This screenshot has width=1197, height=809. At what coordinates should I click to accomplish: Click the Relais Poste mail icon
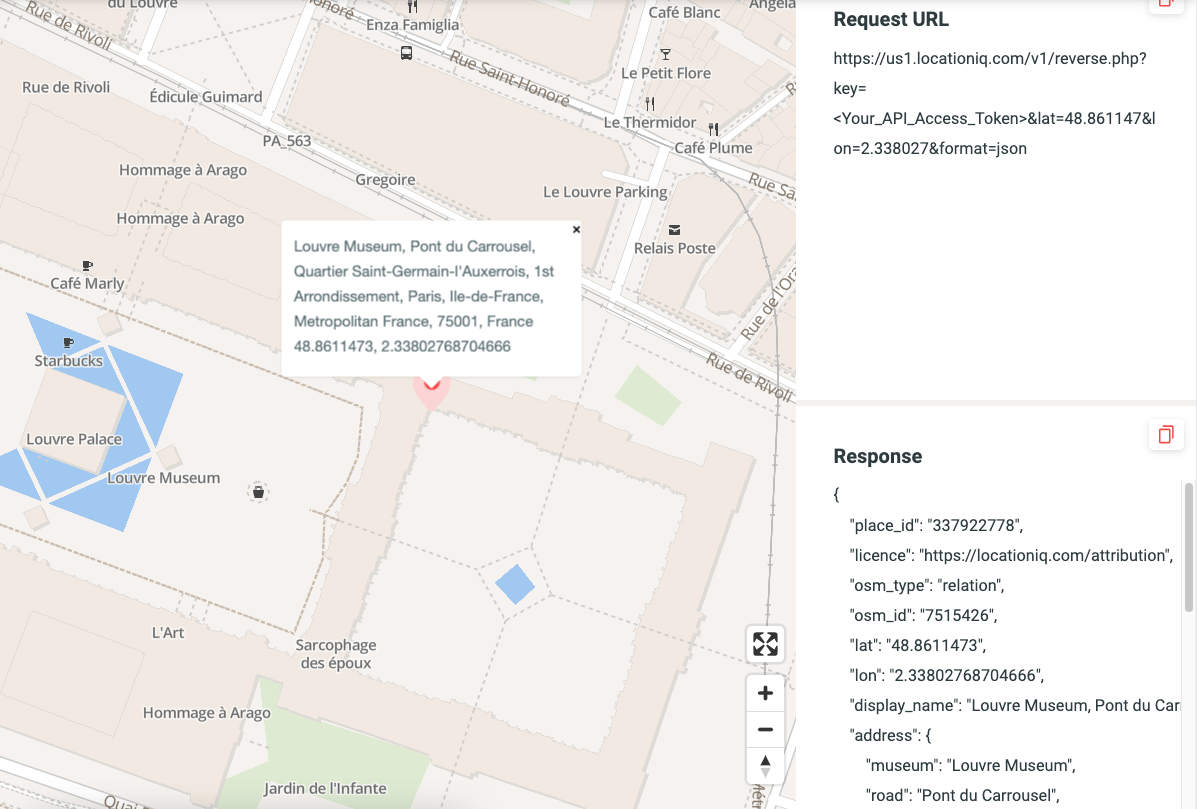674,230
